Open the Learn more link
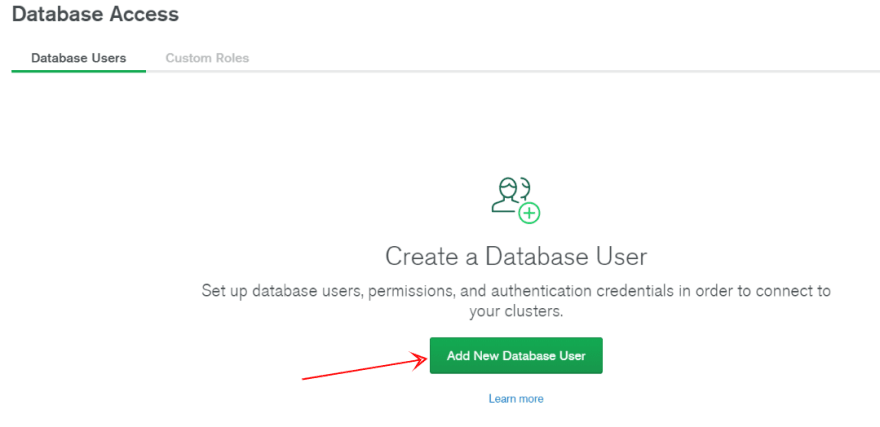 (516, 399)
